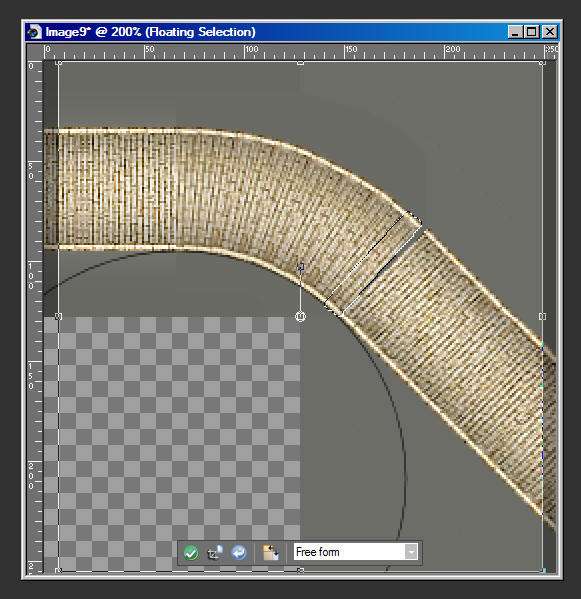Click the center pivot point handle
Image resolution: width=581 pixels, height=599 pixels.
pyautogui.click(x=300, y=316)
